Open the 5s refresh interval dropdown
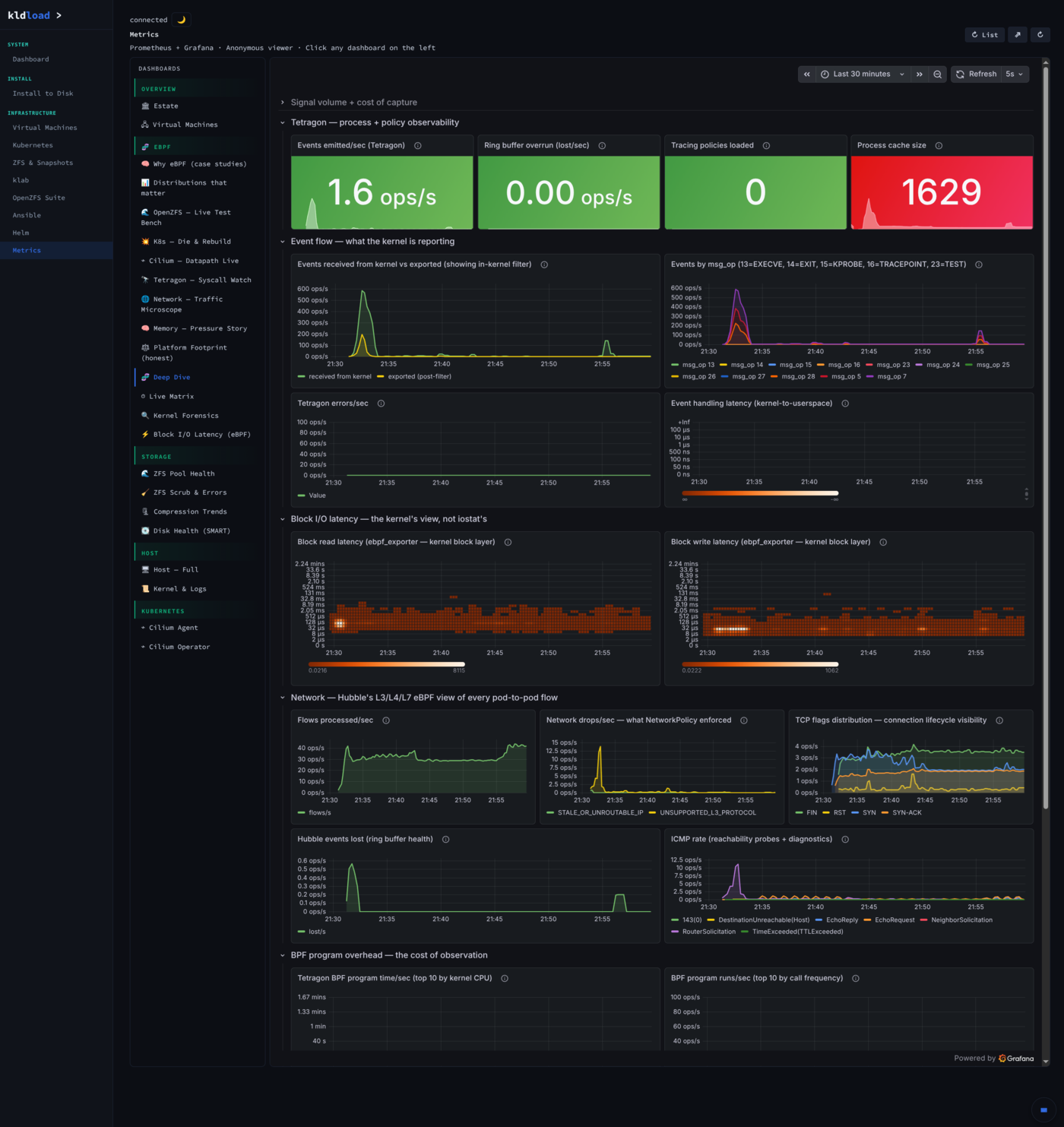 point(1015,74)
